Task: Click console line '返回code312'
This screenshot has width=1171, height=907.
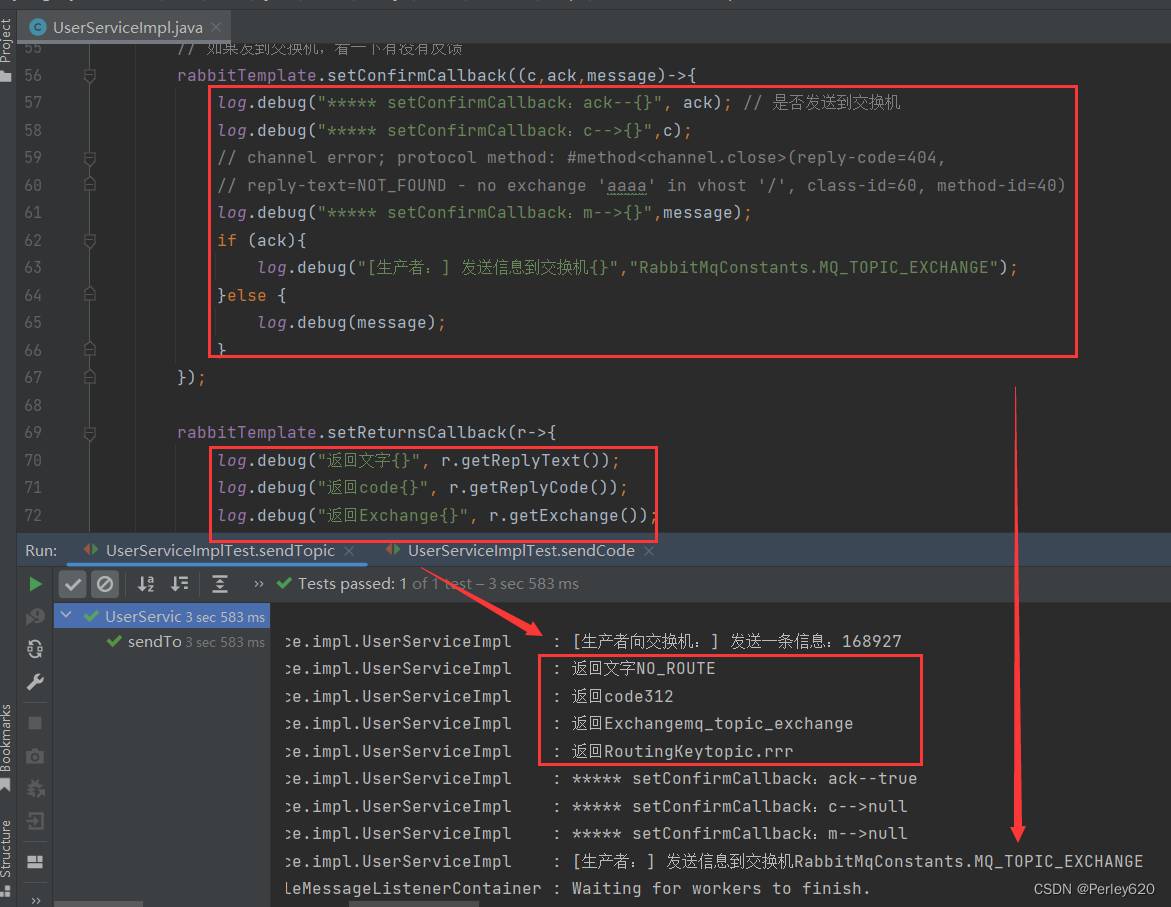Action: tap(622, 696)
